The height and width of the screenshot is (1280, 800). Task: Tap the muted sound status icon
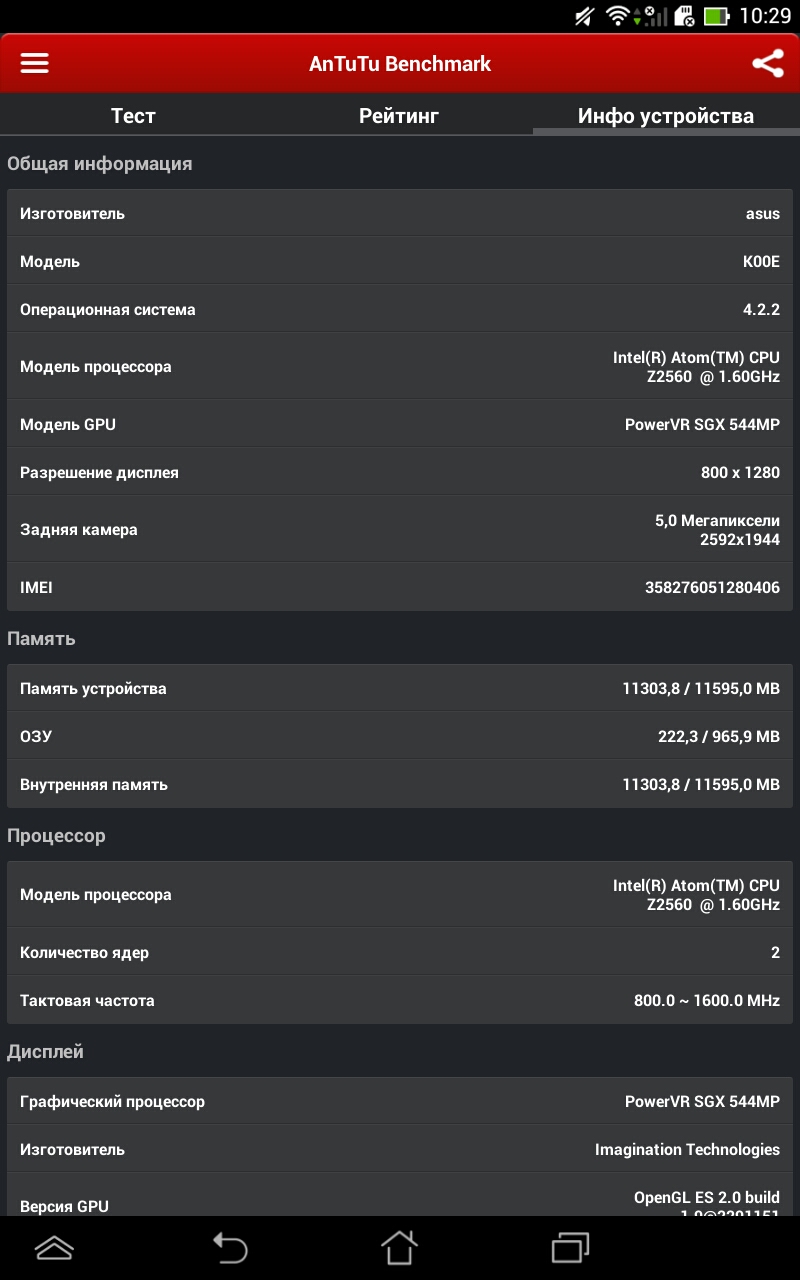click(585, 16)
